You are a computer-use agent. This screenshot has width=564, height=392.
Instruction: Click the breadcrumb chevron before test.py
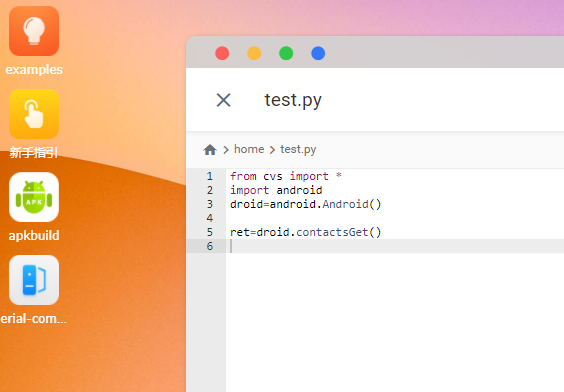pyautogui.click(x=272, y=150)
